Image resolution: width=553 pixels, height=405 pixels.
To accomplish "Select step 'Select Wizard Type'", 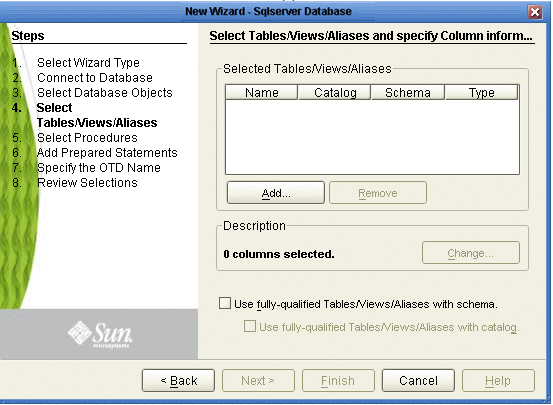I will [x=88, y=62].
